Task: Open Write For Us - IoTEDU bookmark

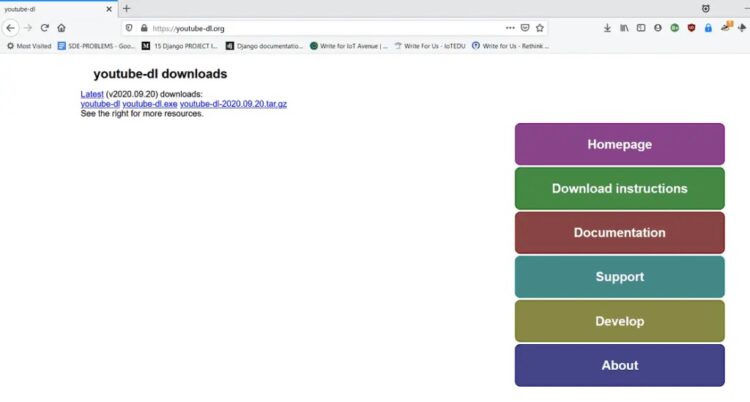Action: [430, 46]
